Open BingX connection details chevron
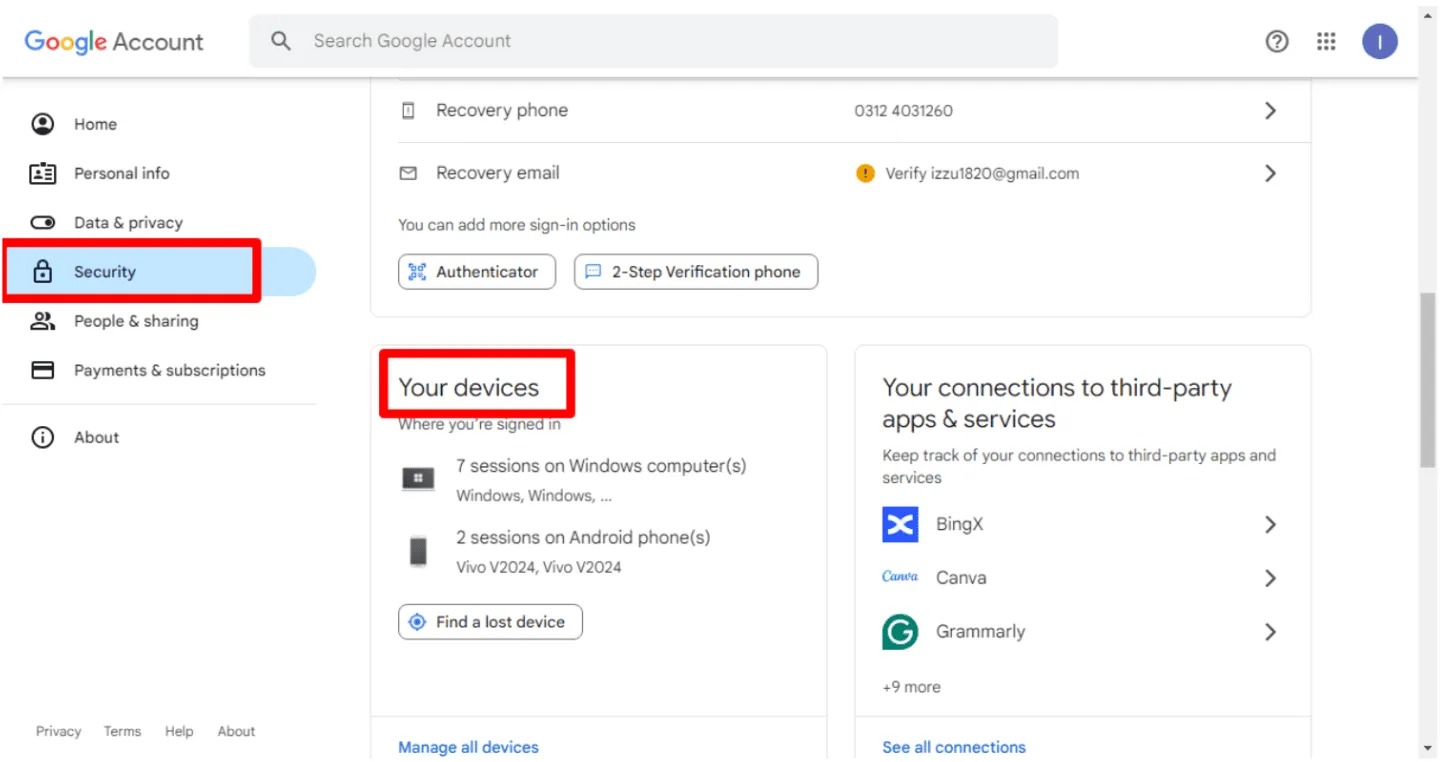 pos(1270,524)
